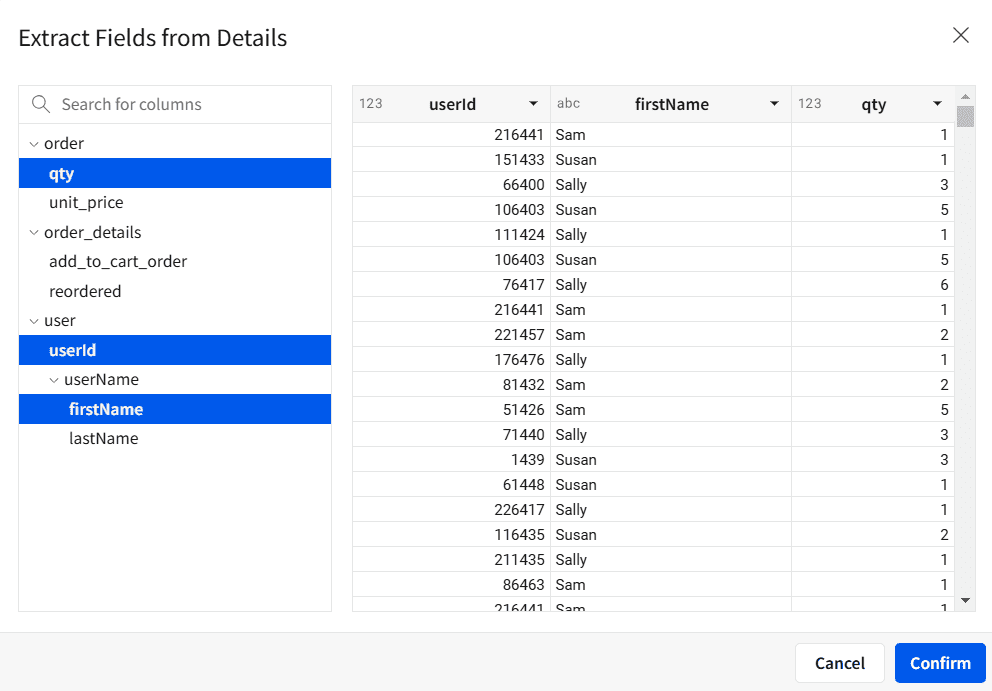
Task: Click the Confirm button
Action: (x=939, y=663)
